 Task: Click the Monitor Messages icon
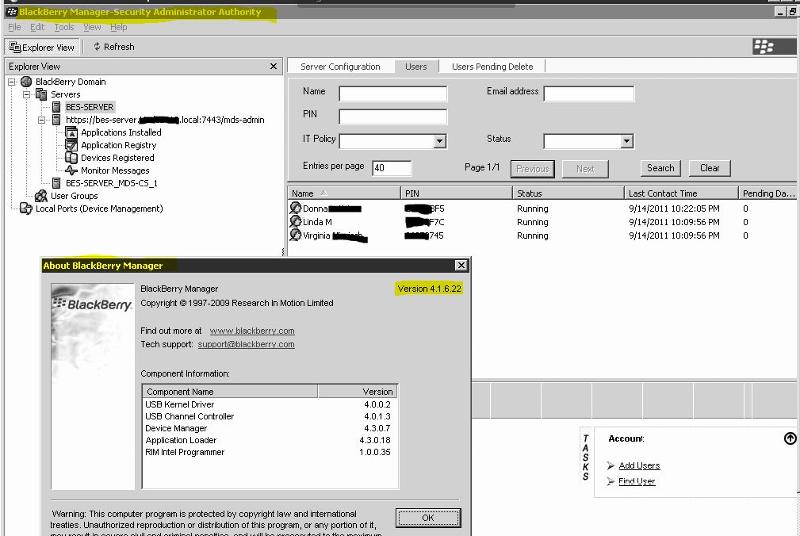(71, 170)
